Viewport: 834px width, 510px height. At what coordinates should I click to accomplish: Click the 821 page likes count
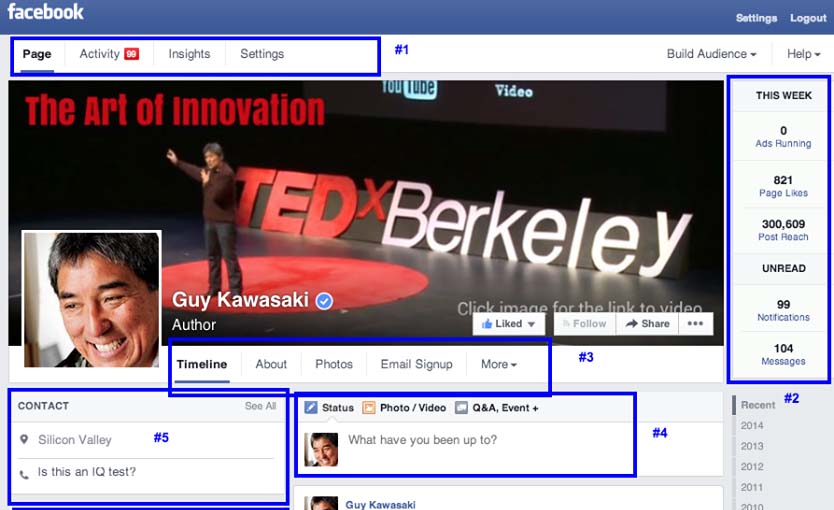click(783, 180)
